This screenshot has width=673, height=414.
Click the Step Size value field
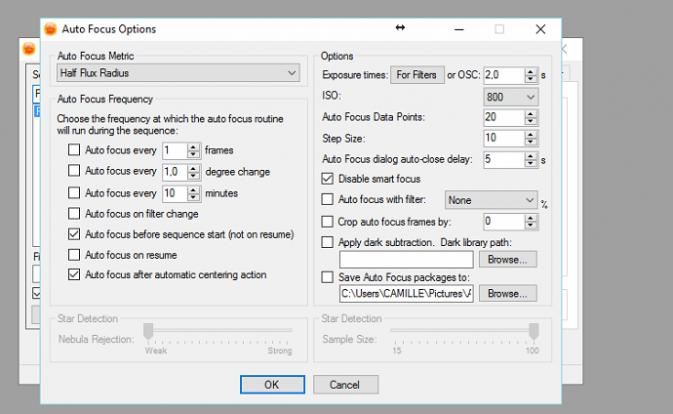(504, 138)
